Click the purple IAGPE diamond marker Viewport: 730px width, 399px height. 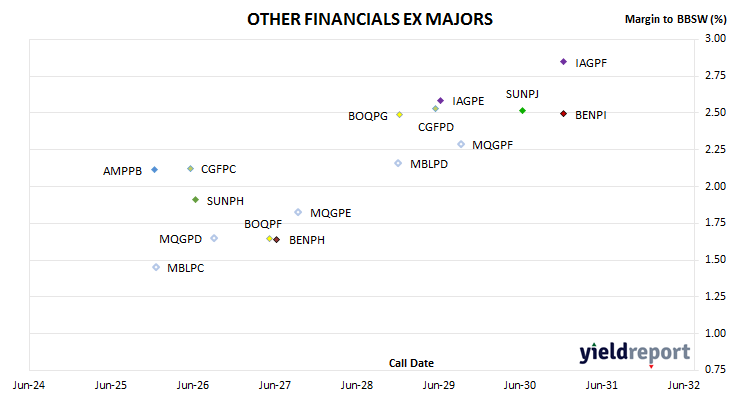[x=440, y=101]
